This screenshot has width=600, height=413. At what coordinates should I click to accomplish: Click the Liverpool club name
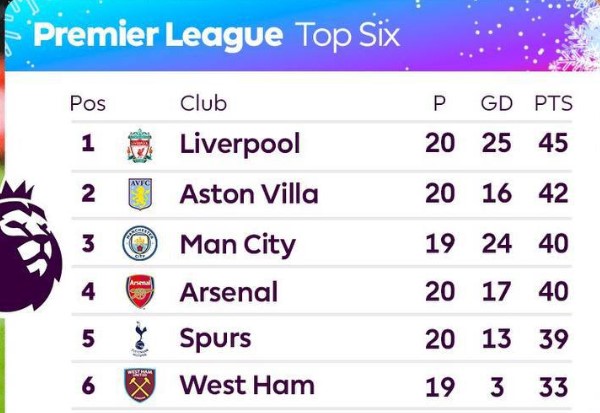click(x=239, y=144)
